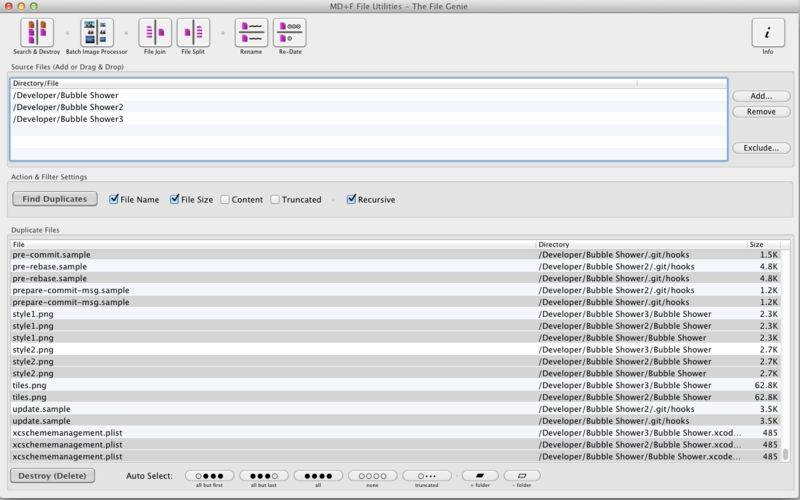Click the Find Duplicates button
The width and height of the screenshot is (800, 500).
tap(55, 199)
